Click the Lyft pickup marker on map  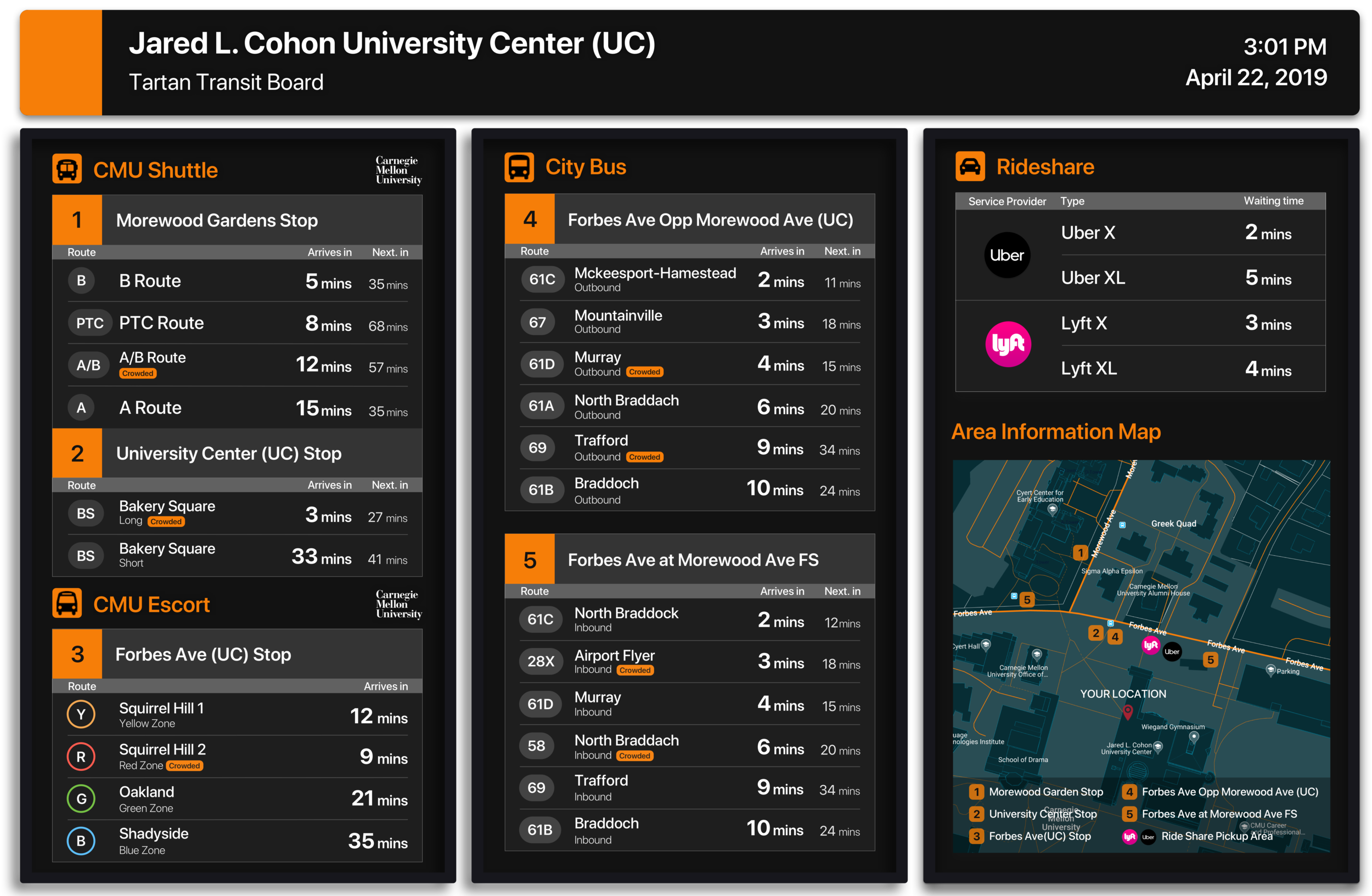(x=1151, y=645)
